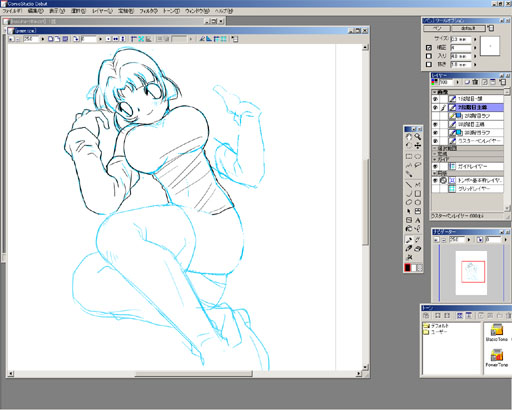Open the ファイル (File) menu
The image size is (512, 410).
click(x=12, y=11)
